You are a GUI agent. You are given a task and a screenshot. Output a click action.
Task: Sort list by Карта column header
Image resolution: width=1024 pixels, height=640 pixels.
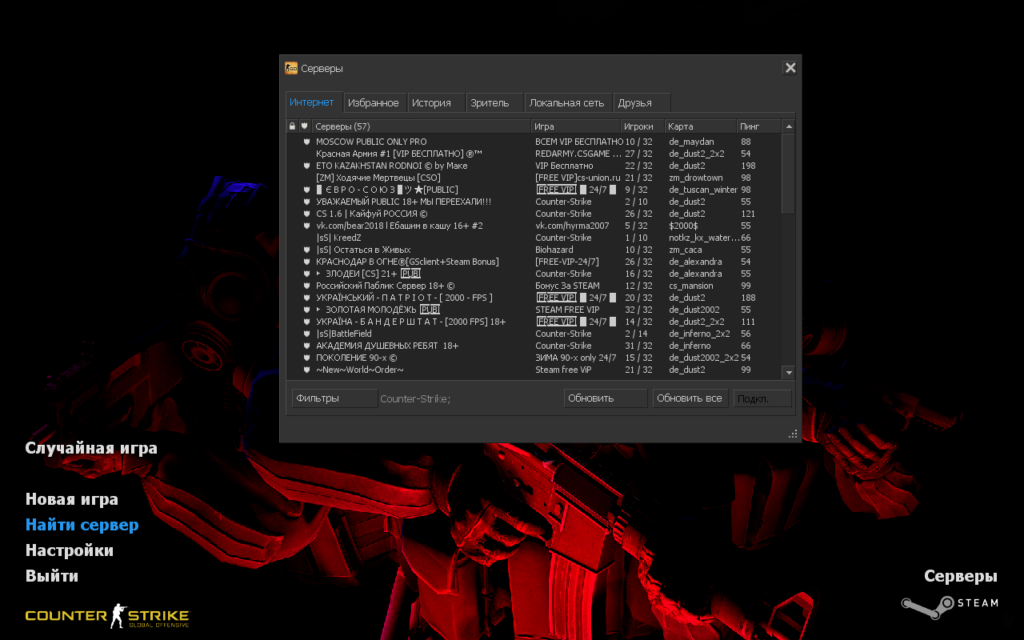click(x=700, y=126)
